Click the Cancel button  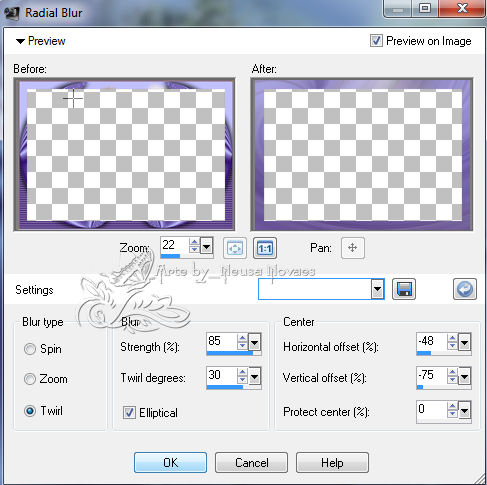[251, 462]
